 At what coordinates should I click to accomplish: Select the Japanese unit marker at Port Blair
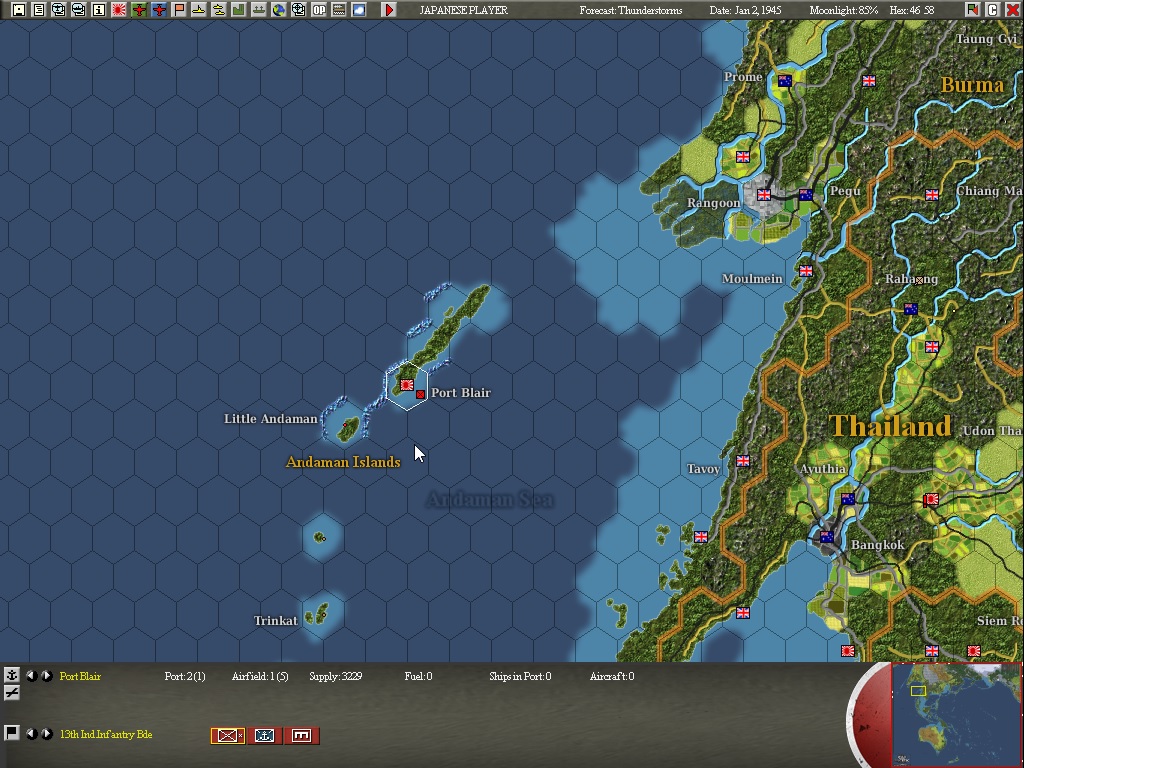point(406,384)
